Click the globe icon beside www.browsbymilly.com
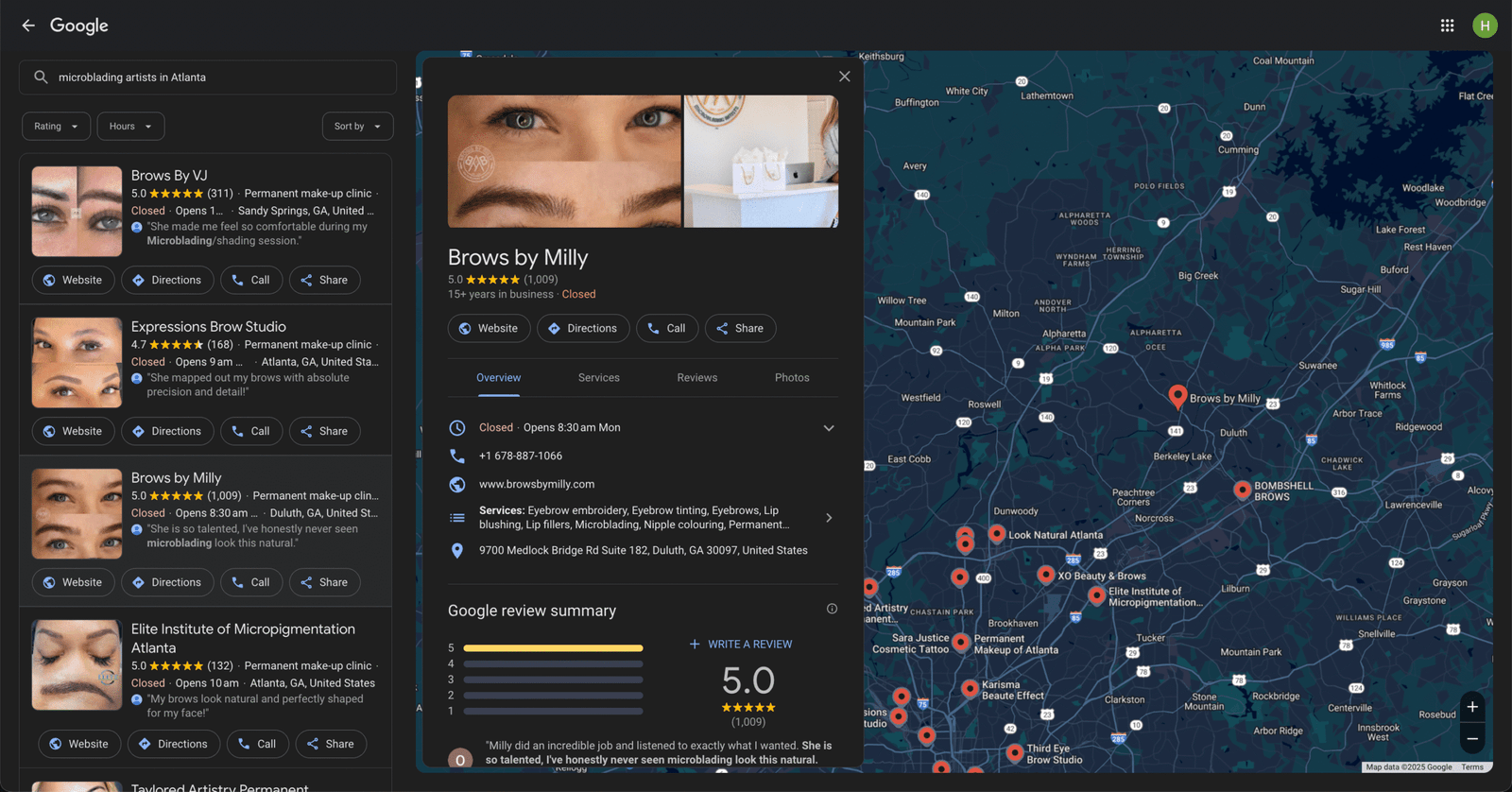Screen dimensions: 1512x792 [x=457, y=484]
